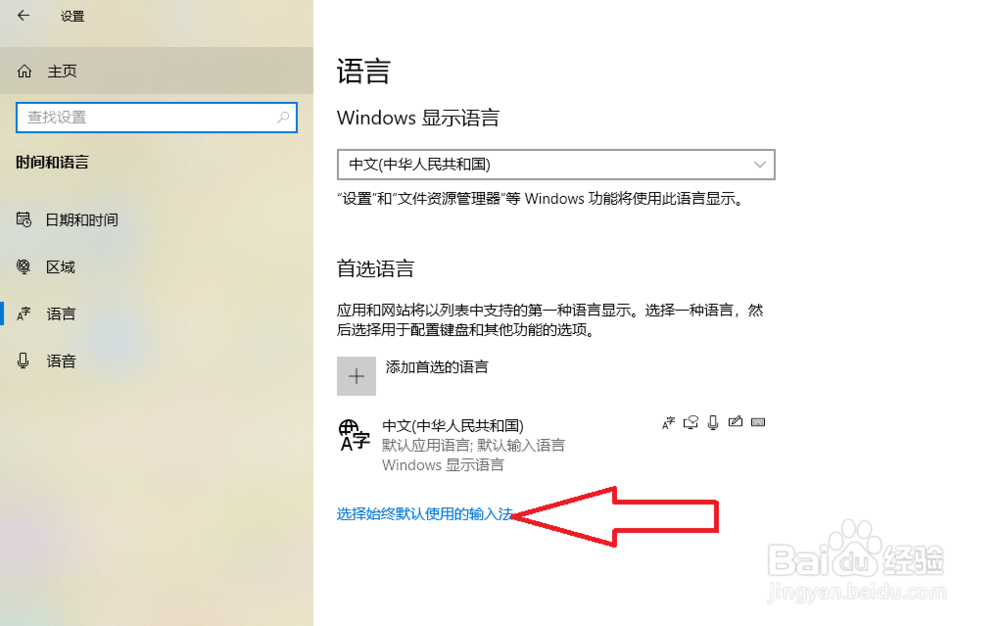Open the Windows 显示语言 dropdown
The image size is (1000, 626).
(x=555, y=164)
